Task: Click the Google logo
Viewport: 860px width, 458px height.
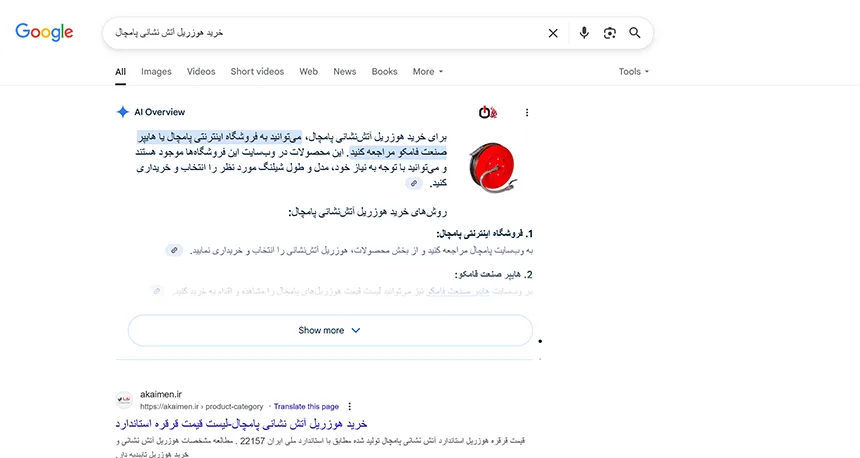Action: tap(44, 32)
